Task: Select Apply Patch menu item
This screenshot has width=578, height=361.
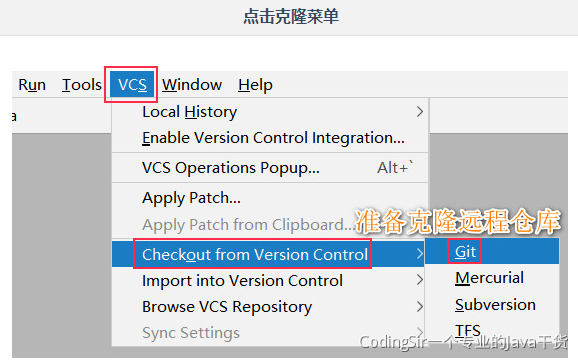Action: coord(270,198)
